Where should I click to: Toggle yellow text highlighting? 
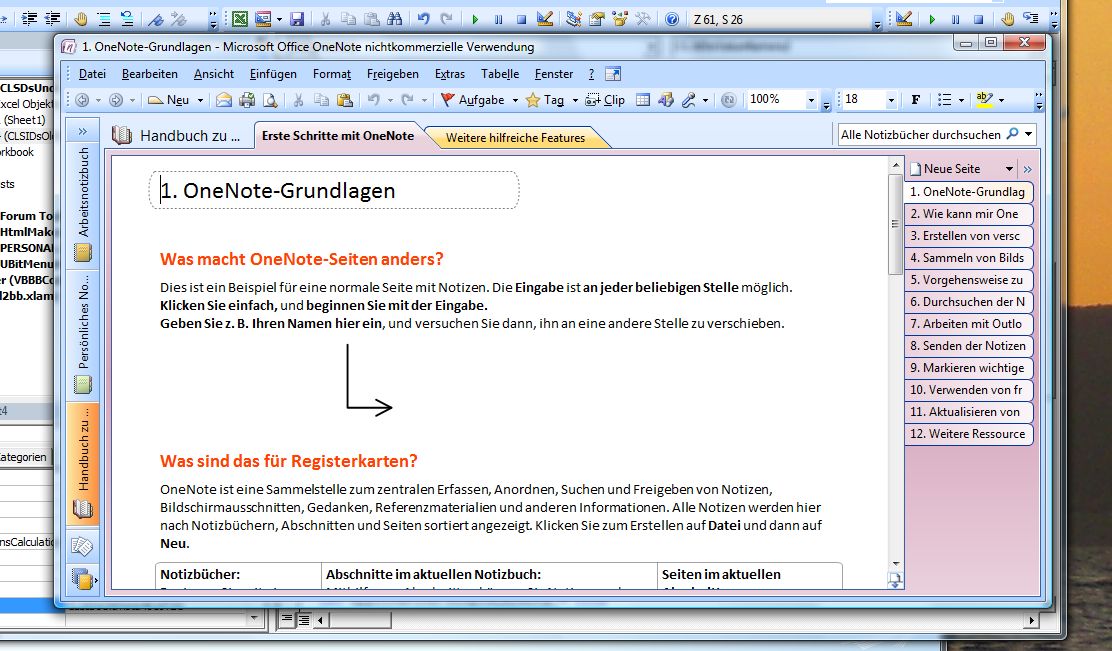coord(984,100)
